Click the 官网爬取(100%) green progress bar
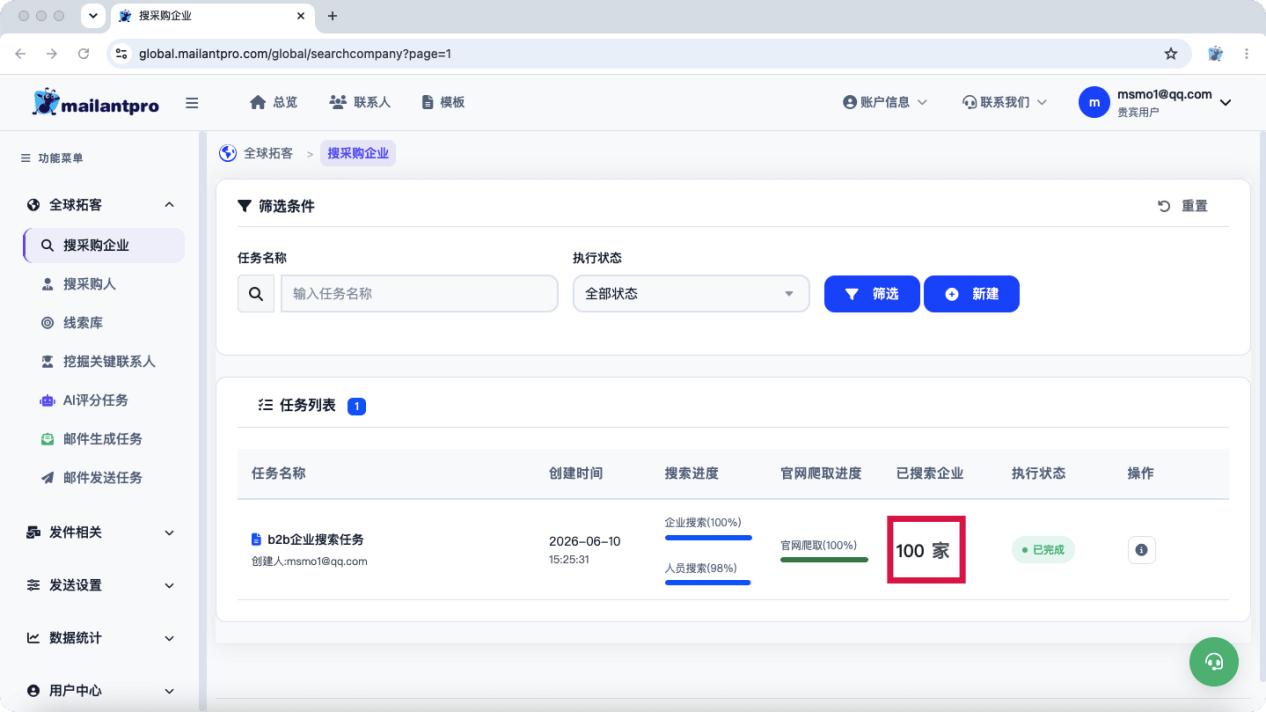 tap(824, 560)
